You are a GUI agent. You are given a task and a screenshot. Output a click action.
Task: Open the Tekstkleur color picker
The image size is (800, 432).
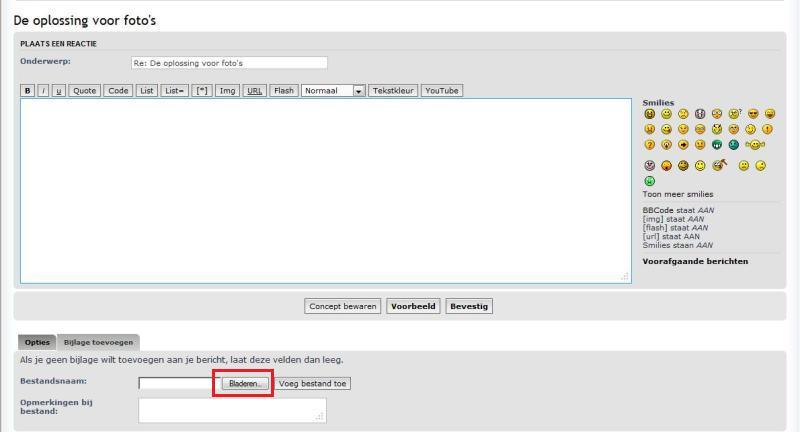(x=393, y=90)
